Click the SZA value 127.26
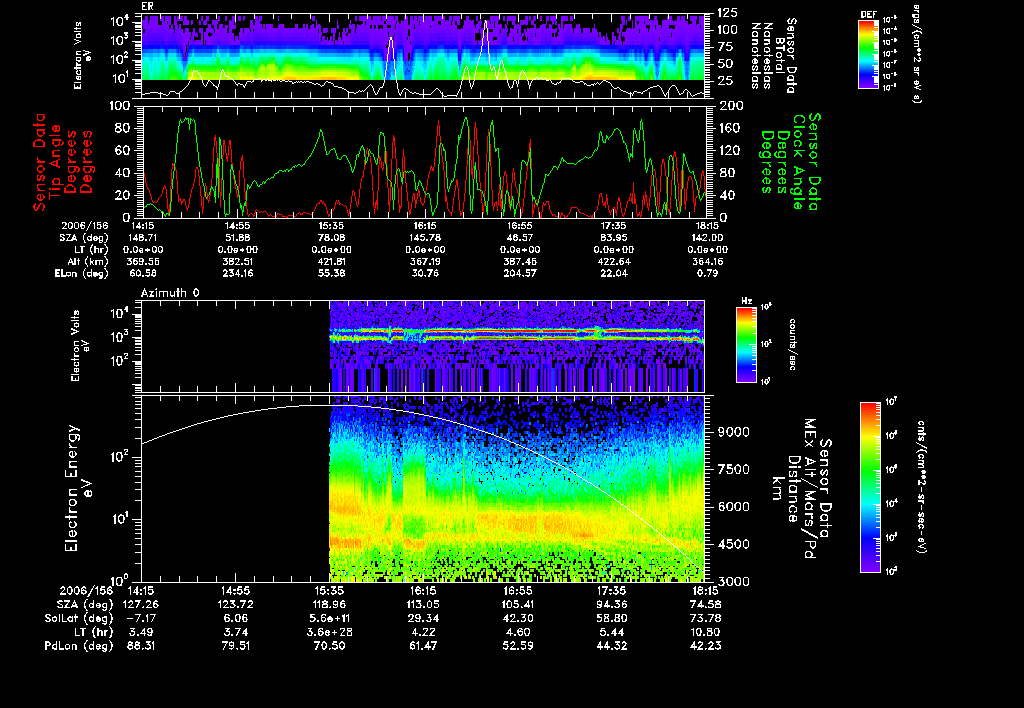 point(142,605)
